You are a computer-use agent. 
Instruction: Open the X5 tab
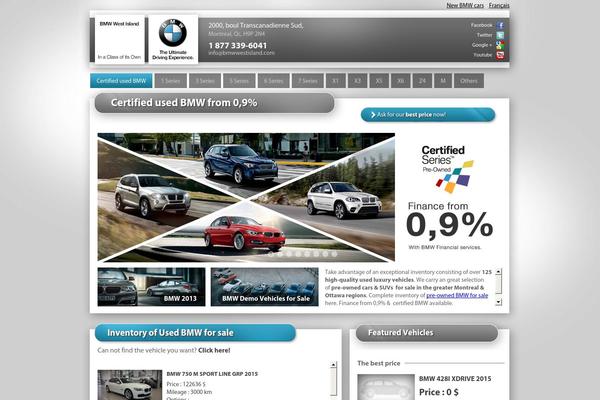click(379, 81)
